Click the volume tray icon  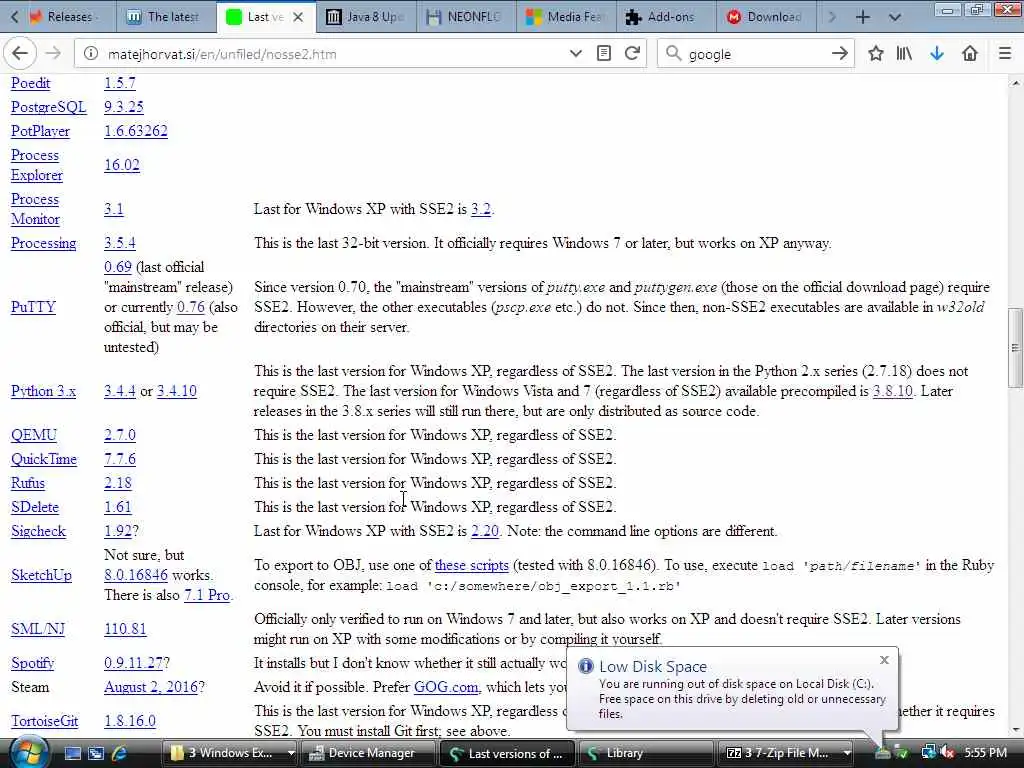click(947, 753)
